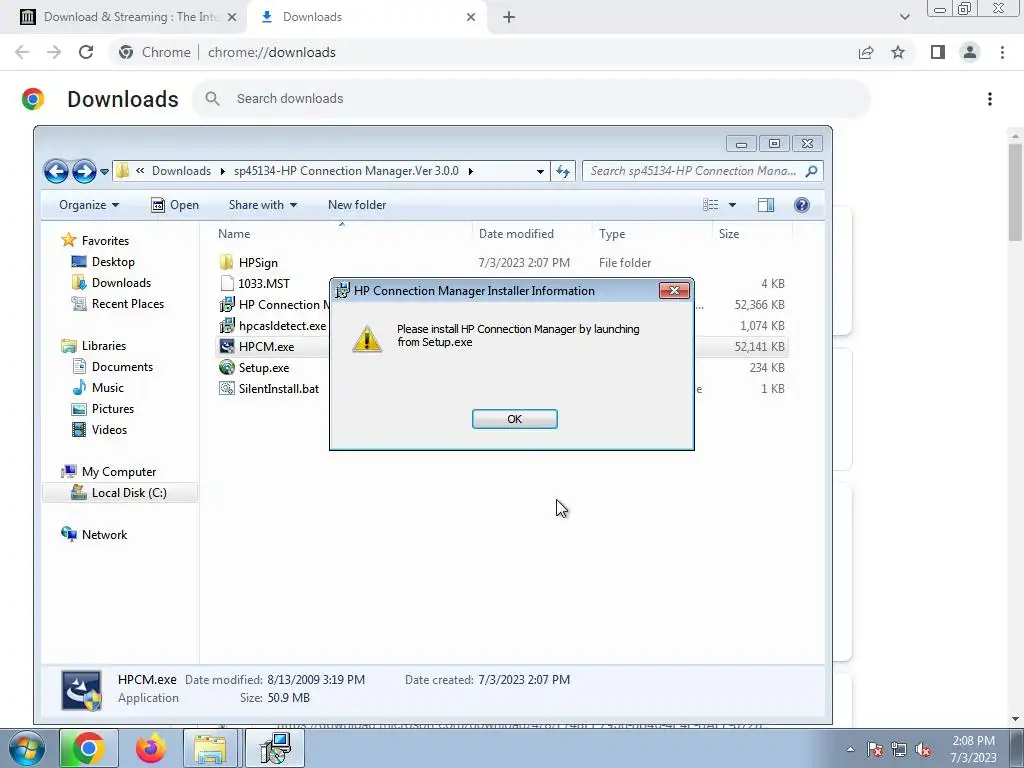Viewport: 1024px width, 768px height.
Task: Change the view with the views icon
Action: [711, 205]
